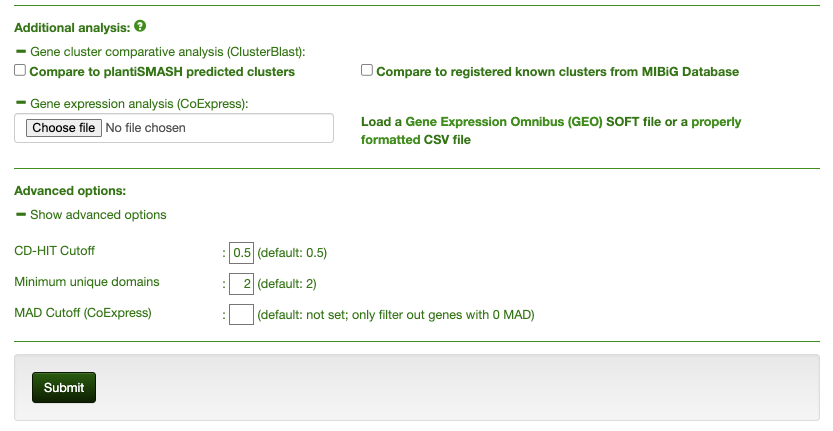Screen dimensions: 833x431
Task: Click the Choose file button
Action: coord(64,128)
